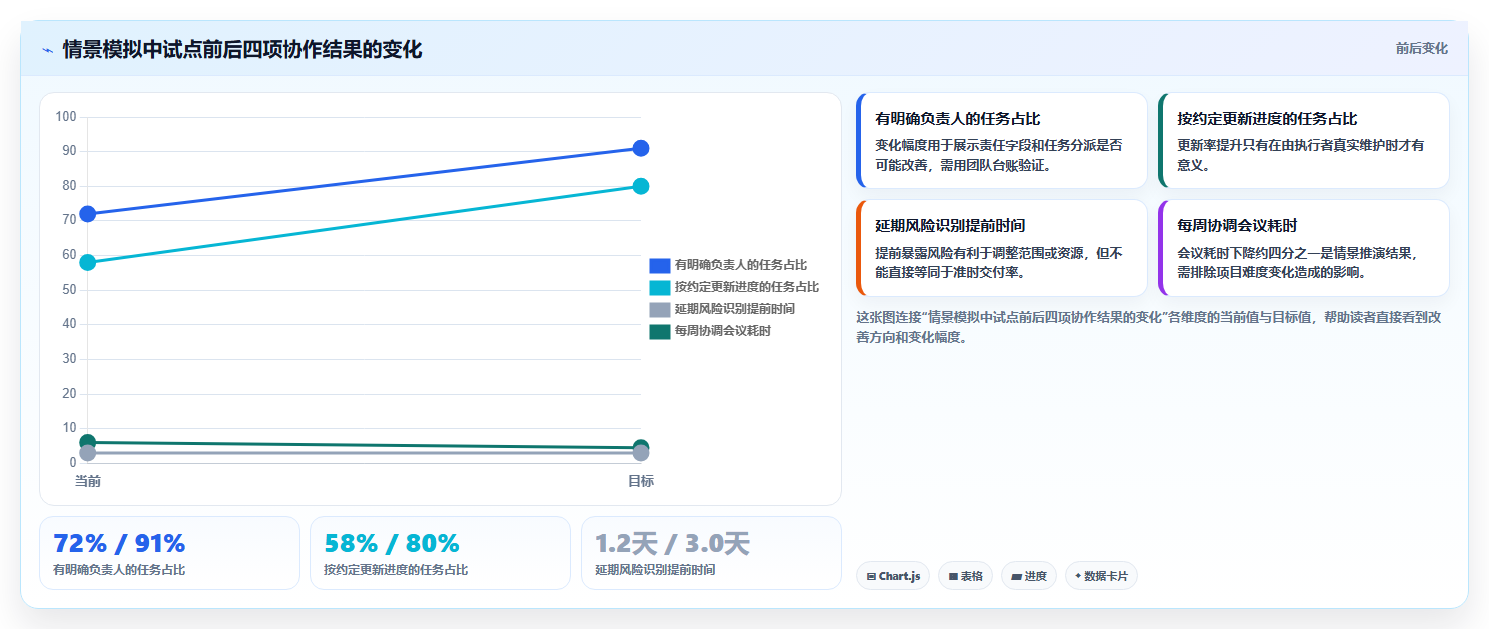The width and height of the screenshot is (1489, 629).
Task: Click the green data point at 当前
Action: point(88,442)
